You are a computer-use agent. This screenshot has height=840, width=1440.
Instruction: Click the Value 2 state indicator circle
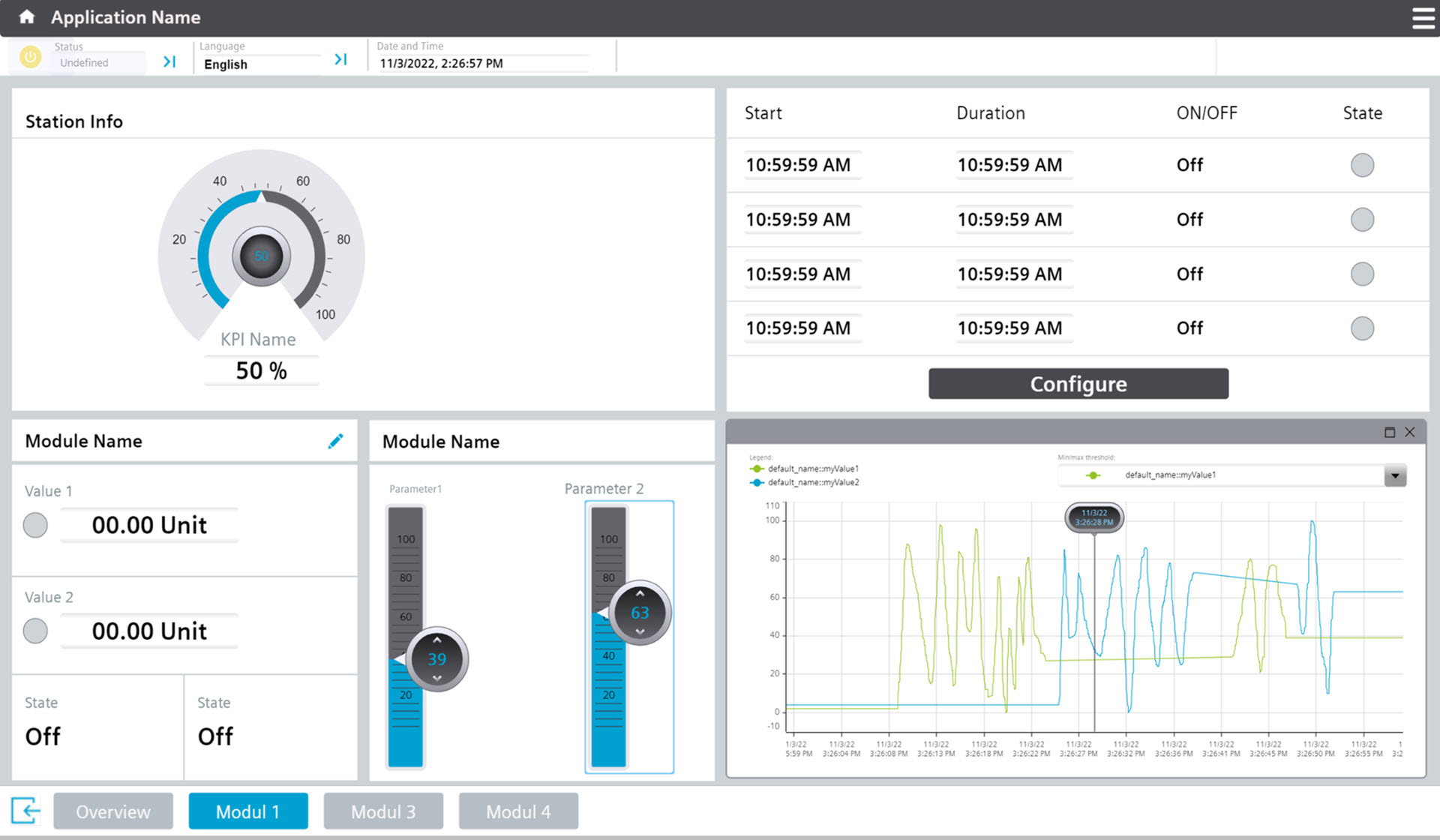click(35, 631)
